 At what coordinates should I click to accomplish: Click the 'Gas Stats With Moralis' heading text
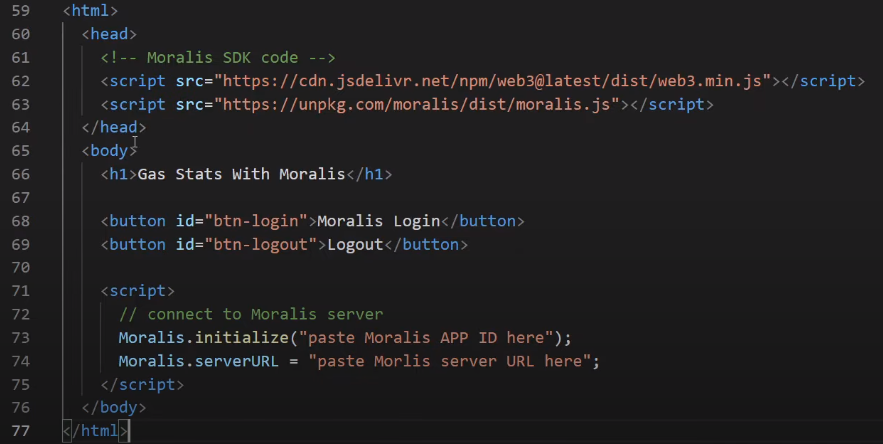241,174
